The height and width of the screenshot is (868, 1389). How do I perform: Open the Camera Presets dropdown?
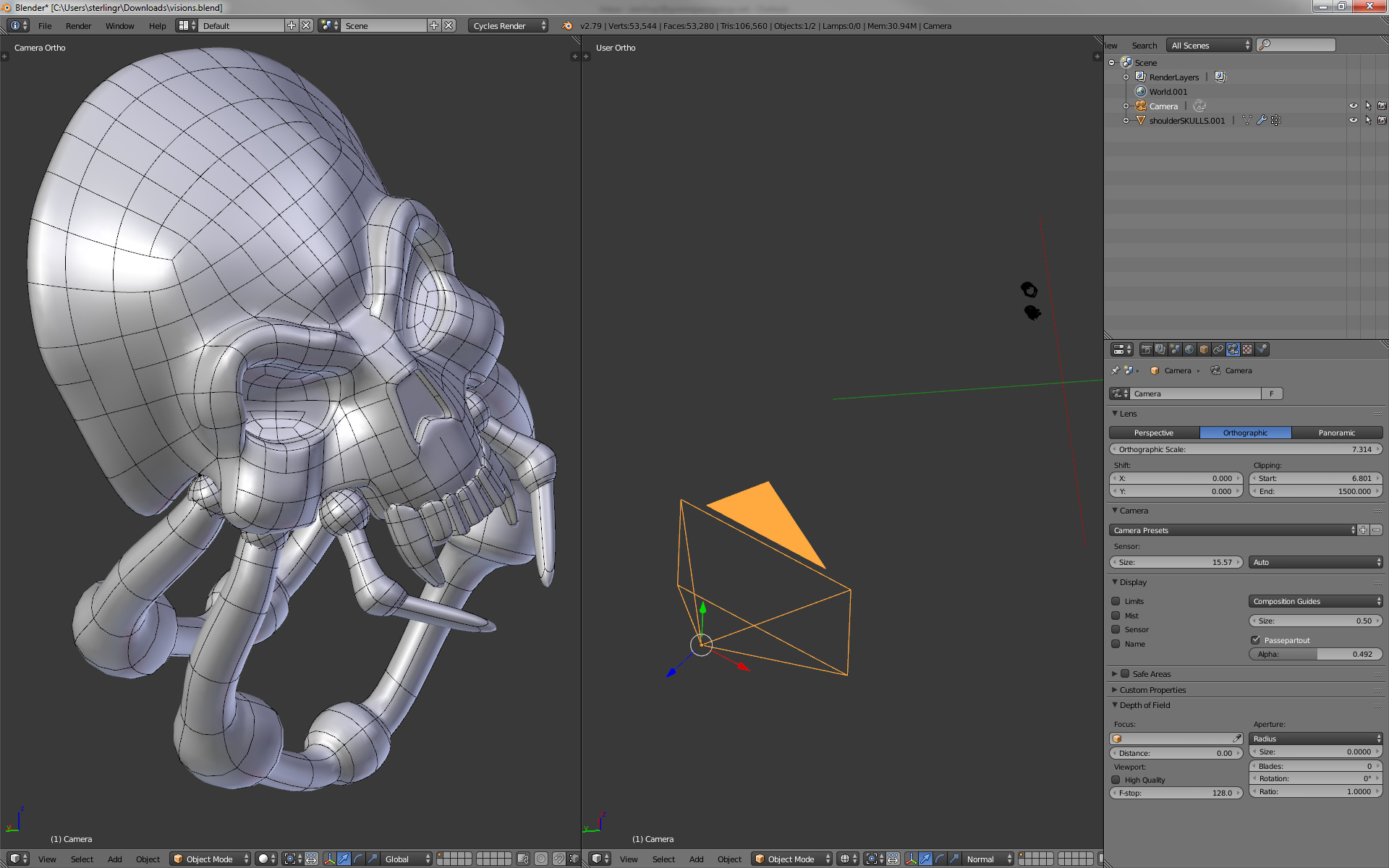pyautogui.click(x=1233, y=530)
